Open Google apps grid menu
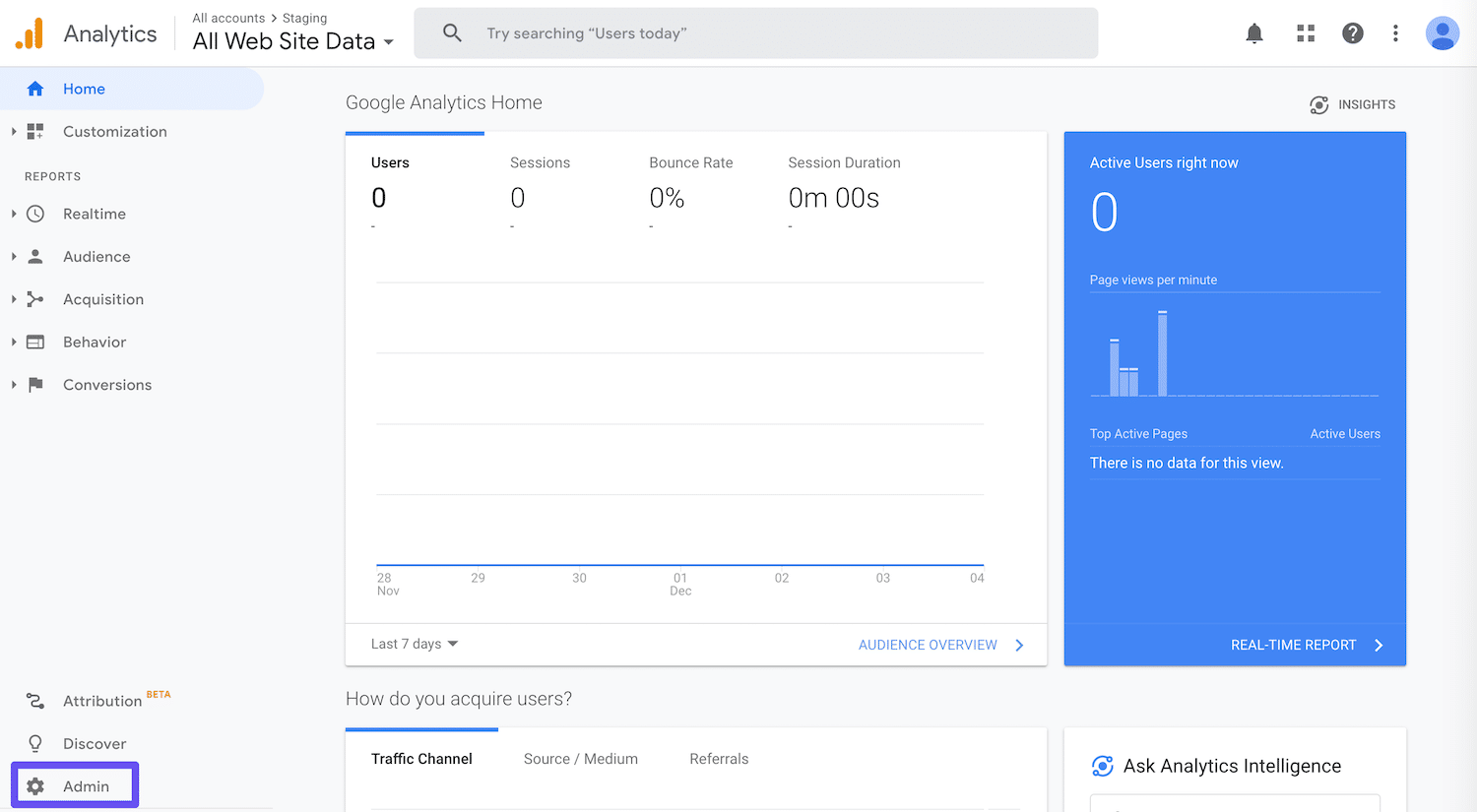 1306,32
